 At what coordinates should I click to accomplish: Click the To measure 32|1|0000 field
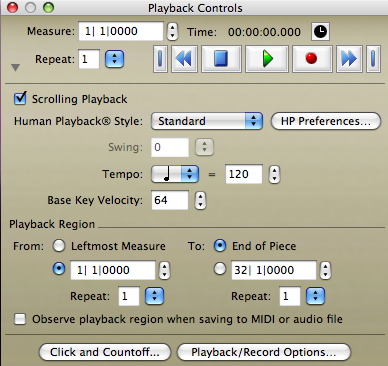274,270
